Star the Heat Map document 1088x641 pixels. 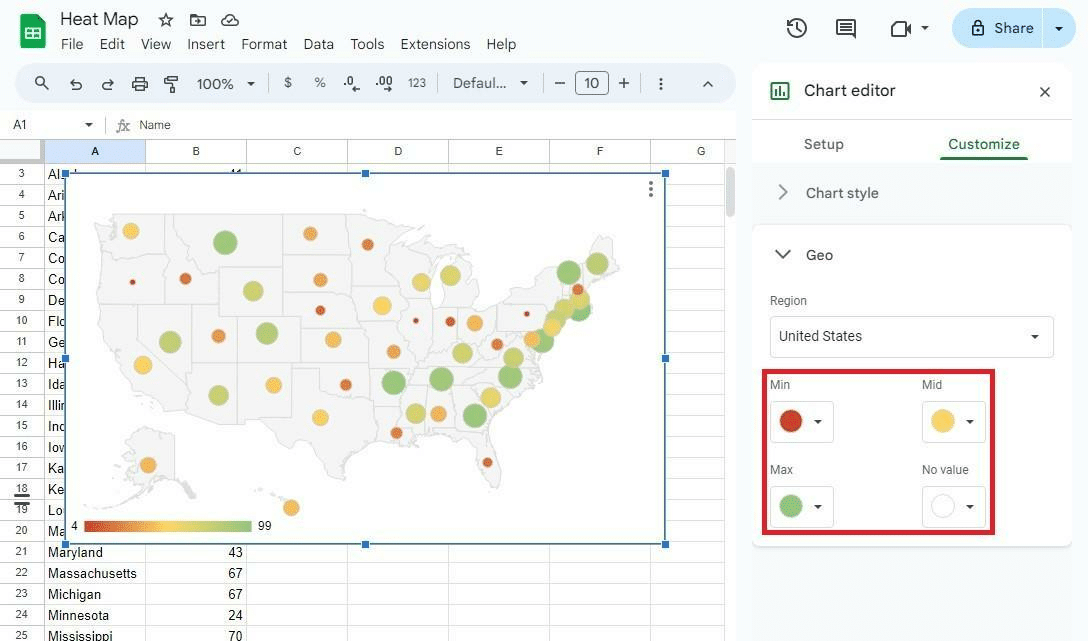(x=165, y=20)
